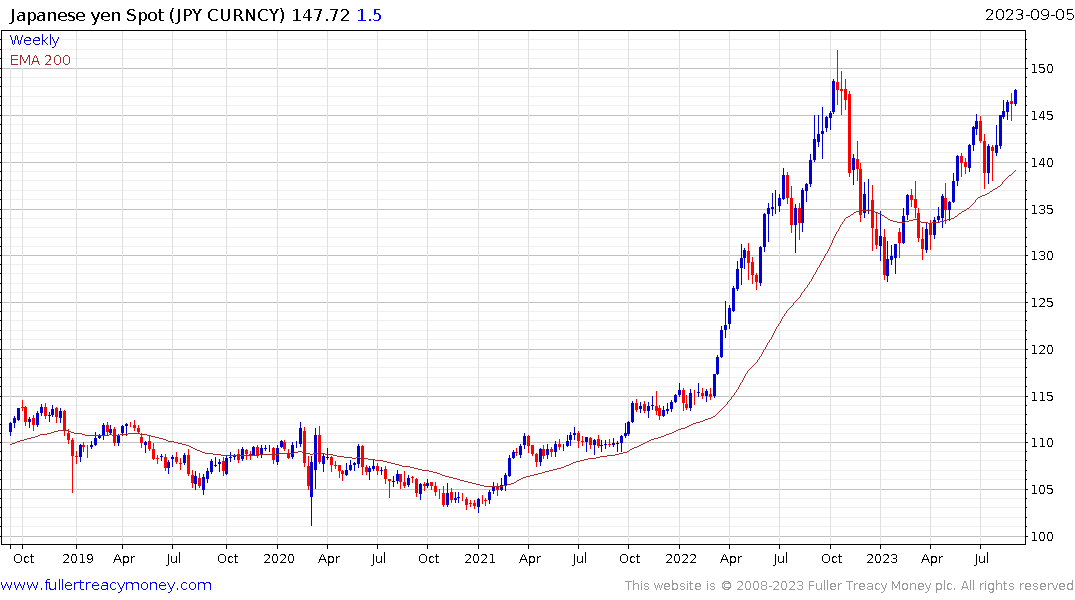This screenshot has width=1075, height=600.
Task: Click the 105 y-axis label
Action: (1042, 490)
